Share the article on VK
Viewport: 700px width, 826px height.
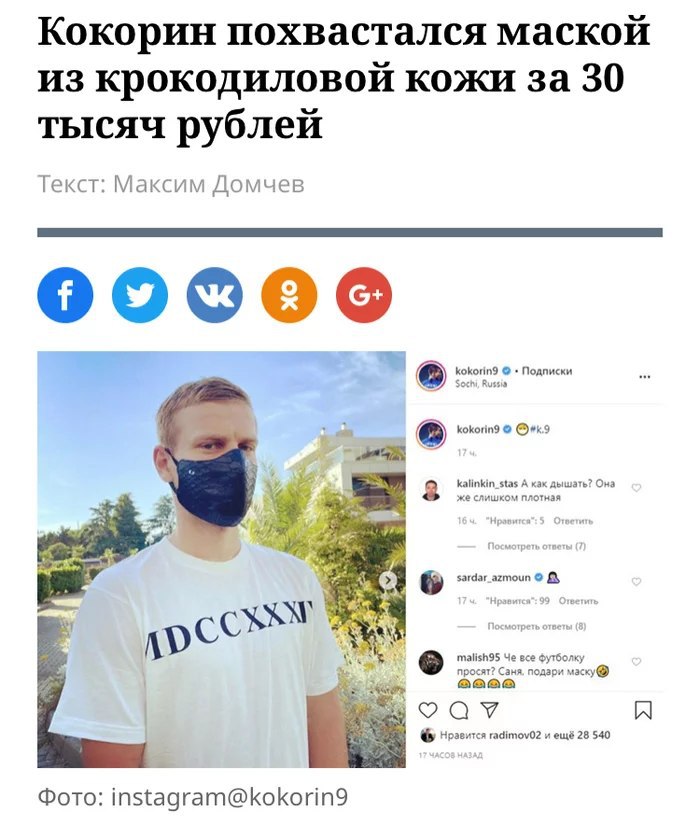click(215, 295)
